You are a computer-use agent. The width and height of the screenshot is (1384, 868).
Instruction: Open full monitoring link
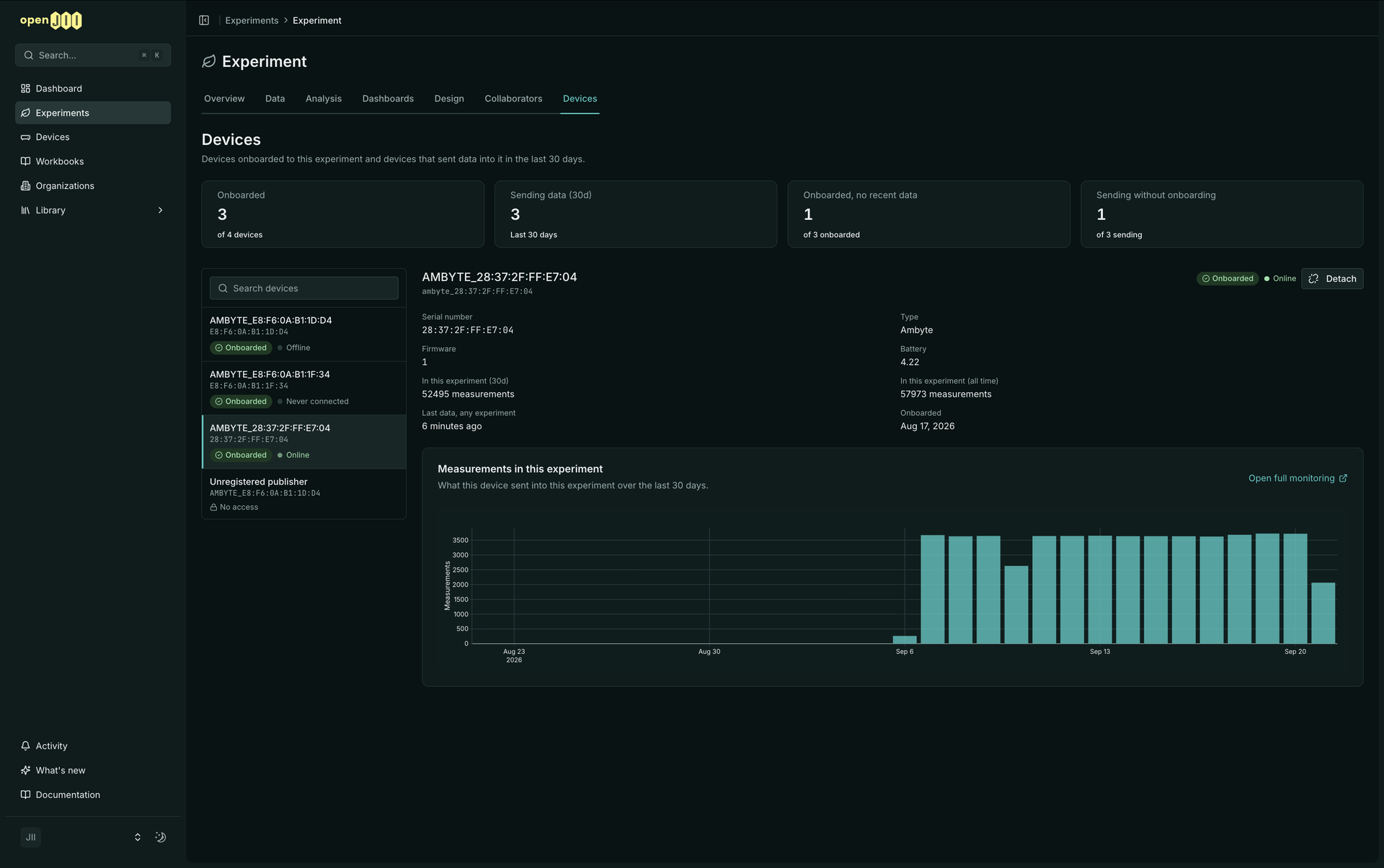pyautogui.click(x=1297, y=479)
